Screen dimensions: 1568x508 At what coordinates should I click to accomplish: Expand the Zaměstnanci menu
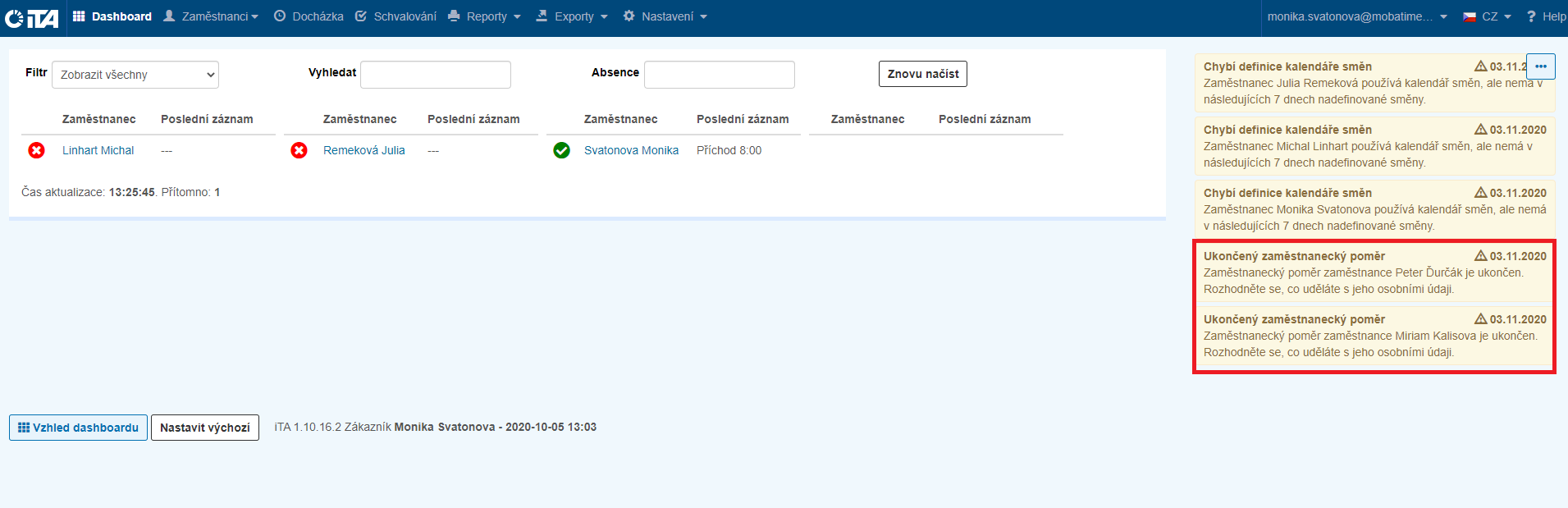(x=212, y=16)
